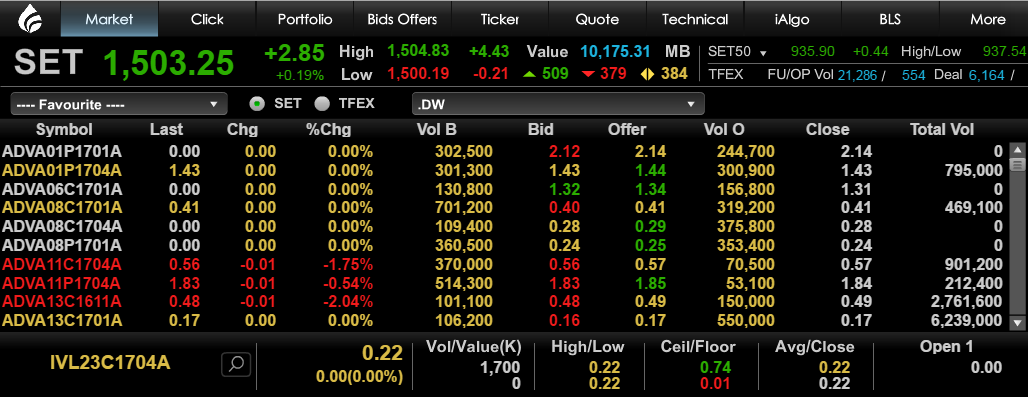Image resolution: width=1028 pixels, height=397 pixels.
Task: Click the ceiling price 0.74
Action: point(716,368)
